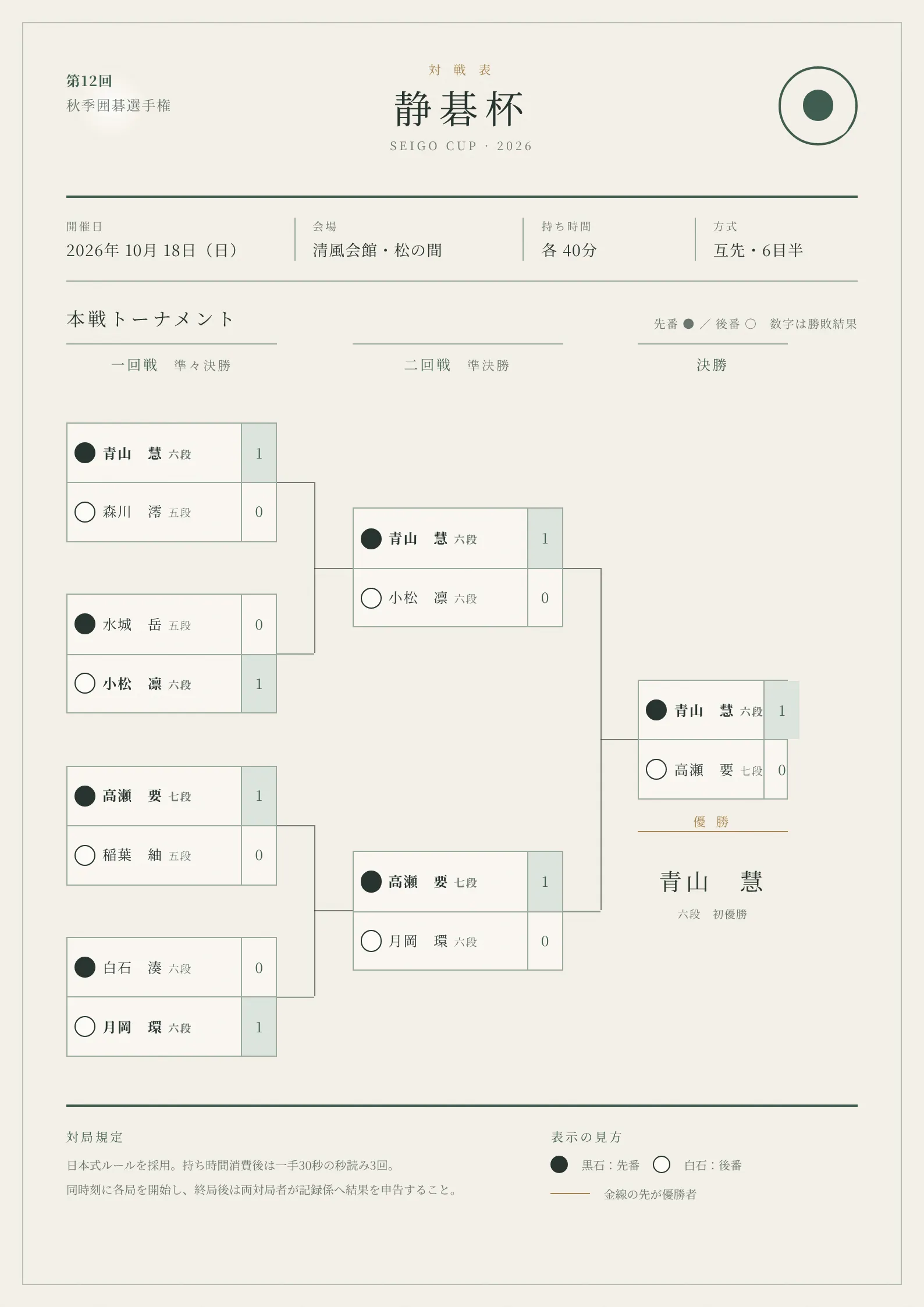Click the champion name 青山 慧 under 優勝
The height and width of the screenshot is (1307, 924).
click(x=712, y=882)
